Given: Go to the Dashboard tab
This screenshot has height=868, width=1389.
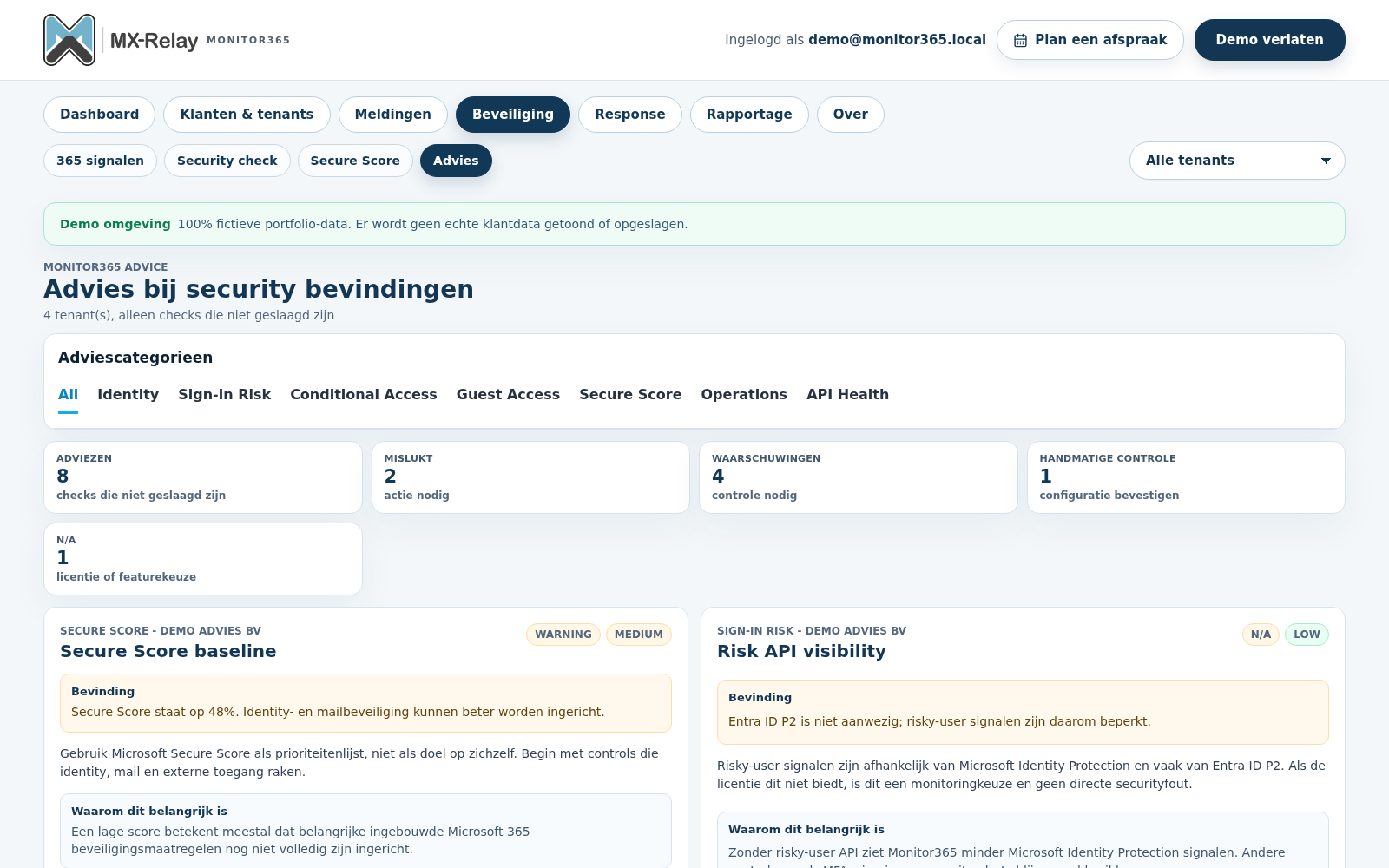Looking at the screenshot, I should click(x=99, y=115).
